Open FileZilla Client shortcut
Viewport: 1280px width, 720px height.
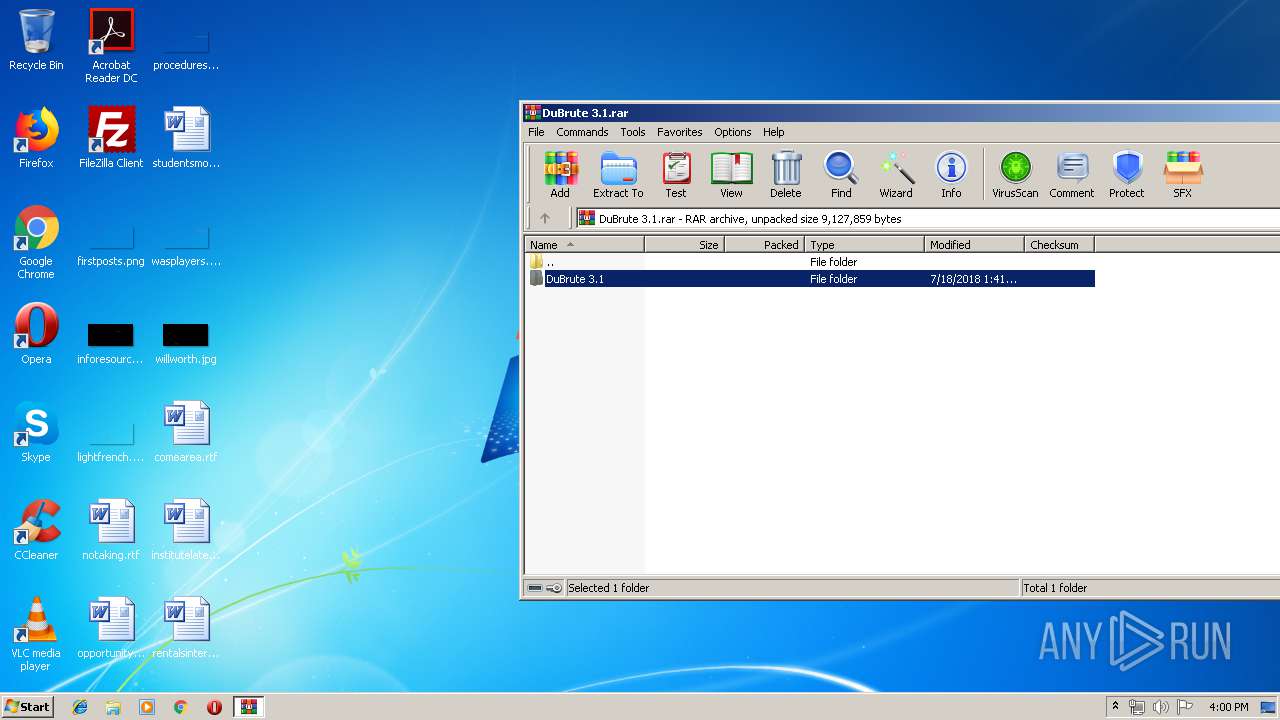pos(111,138)
